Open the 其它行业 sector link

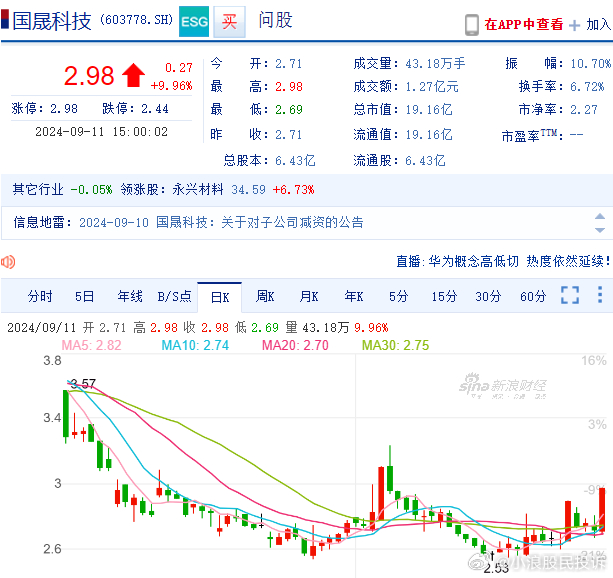(38, 190)
